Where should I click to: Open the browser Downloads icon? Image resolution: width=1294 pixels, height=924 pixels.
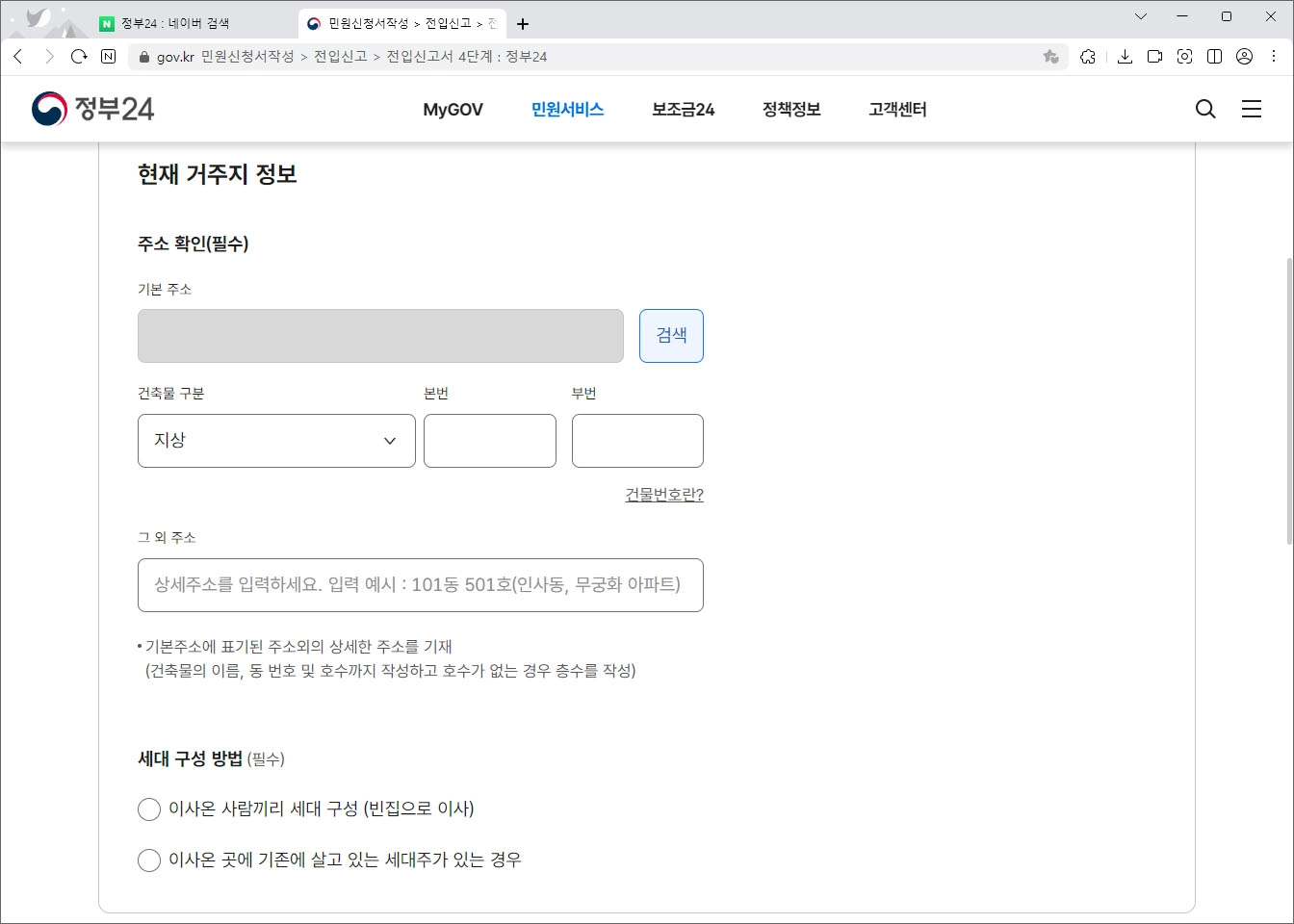pyautogui.click(x=1124, y=57)
